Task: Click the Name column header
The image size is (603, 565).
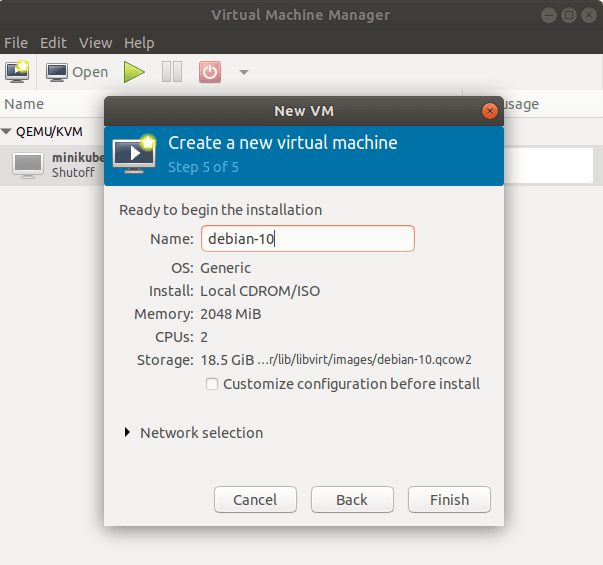Action: click(24, 104)
